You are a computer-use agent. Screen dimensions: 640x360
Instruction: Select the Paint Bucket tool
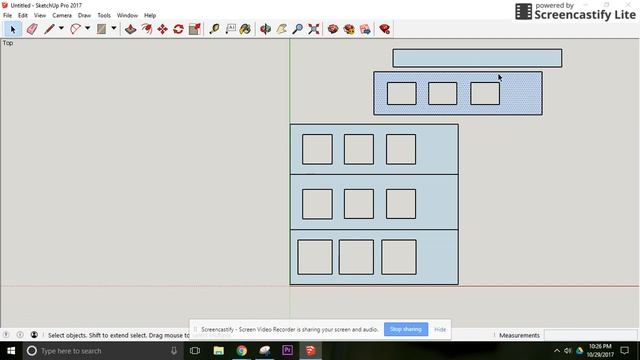click(245, 29)
